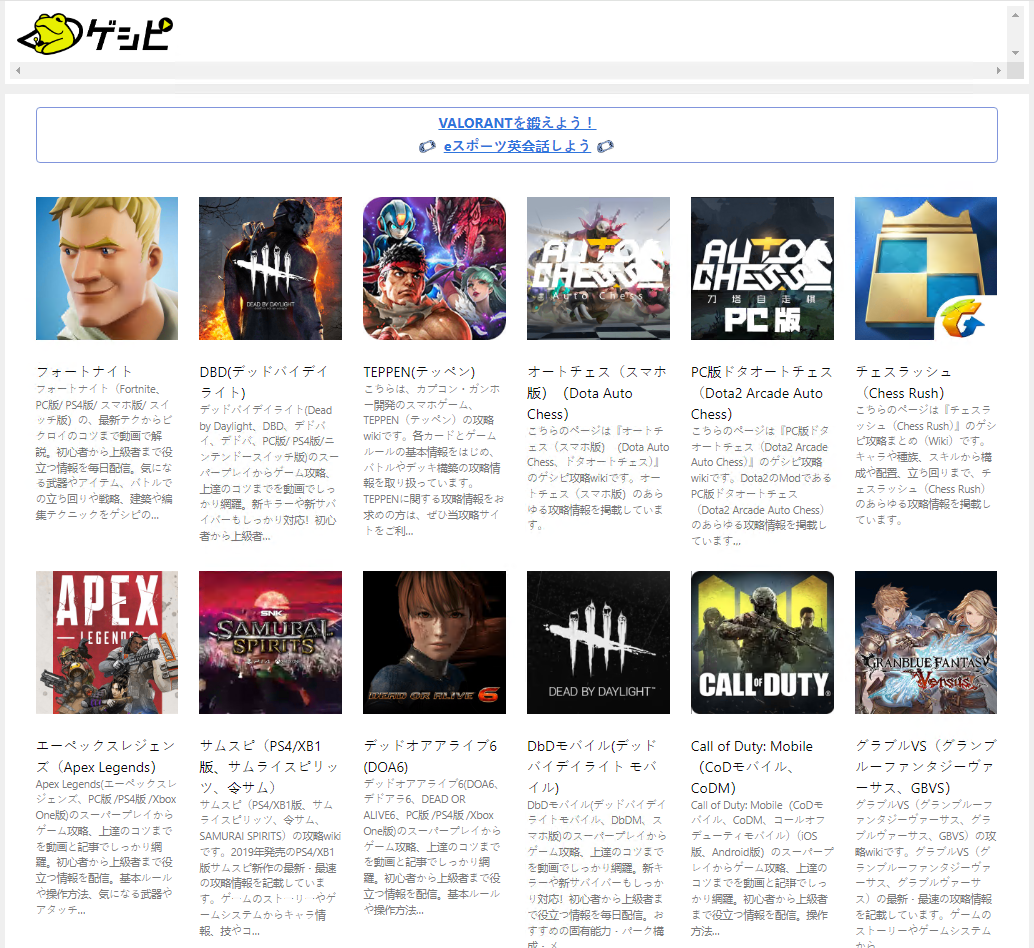The width and height of the screenshot is (1034, 948).
Task: Click the エーペックスレジェンズ title
Action: tap(106, 756)
